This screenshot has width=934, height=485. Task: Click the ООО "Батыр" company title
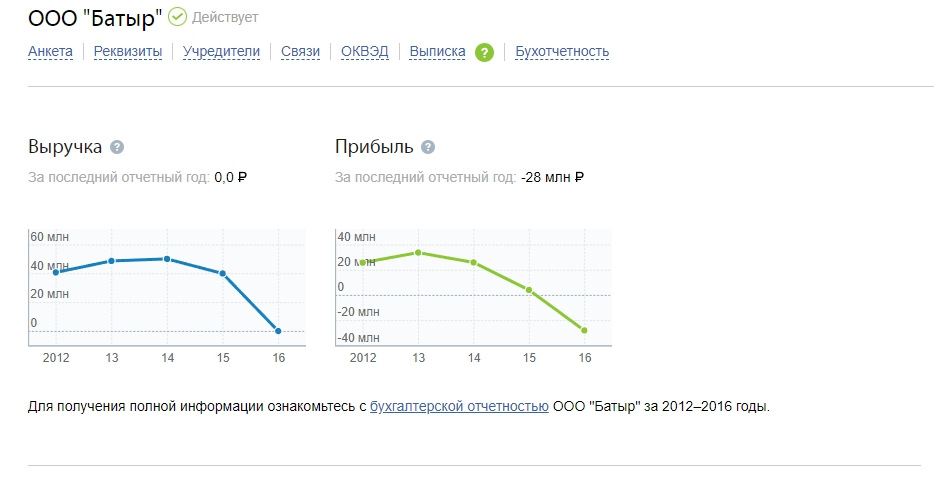click(x=95, y=18)
